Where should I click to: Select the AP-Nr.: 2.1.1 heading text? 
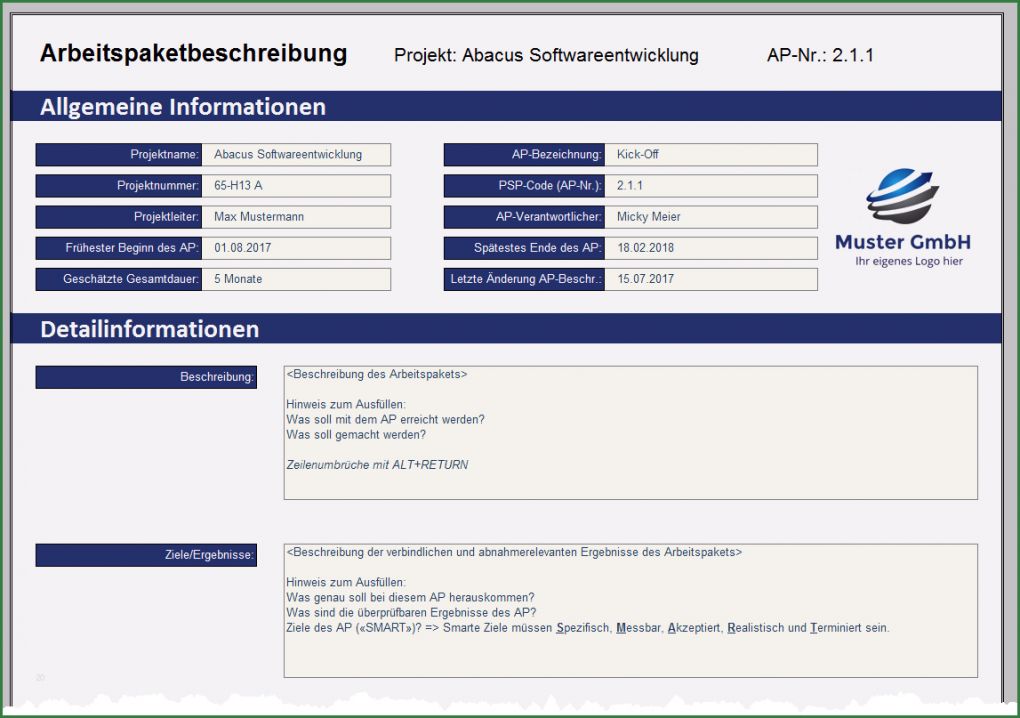point(820,56)
